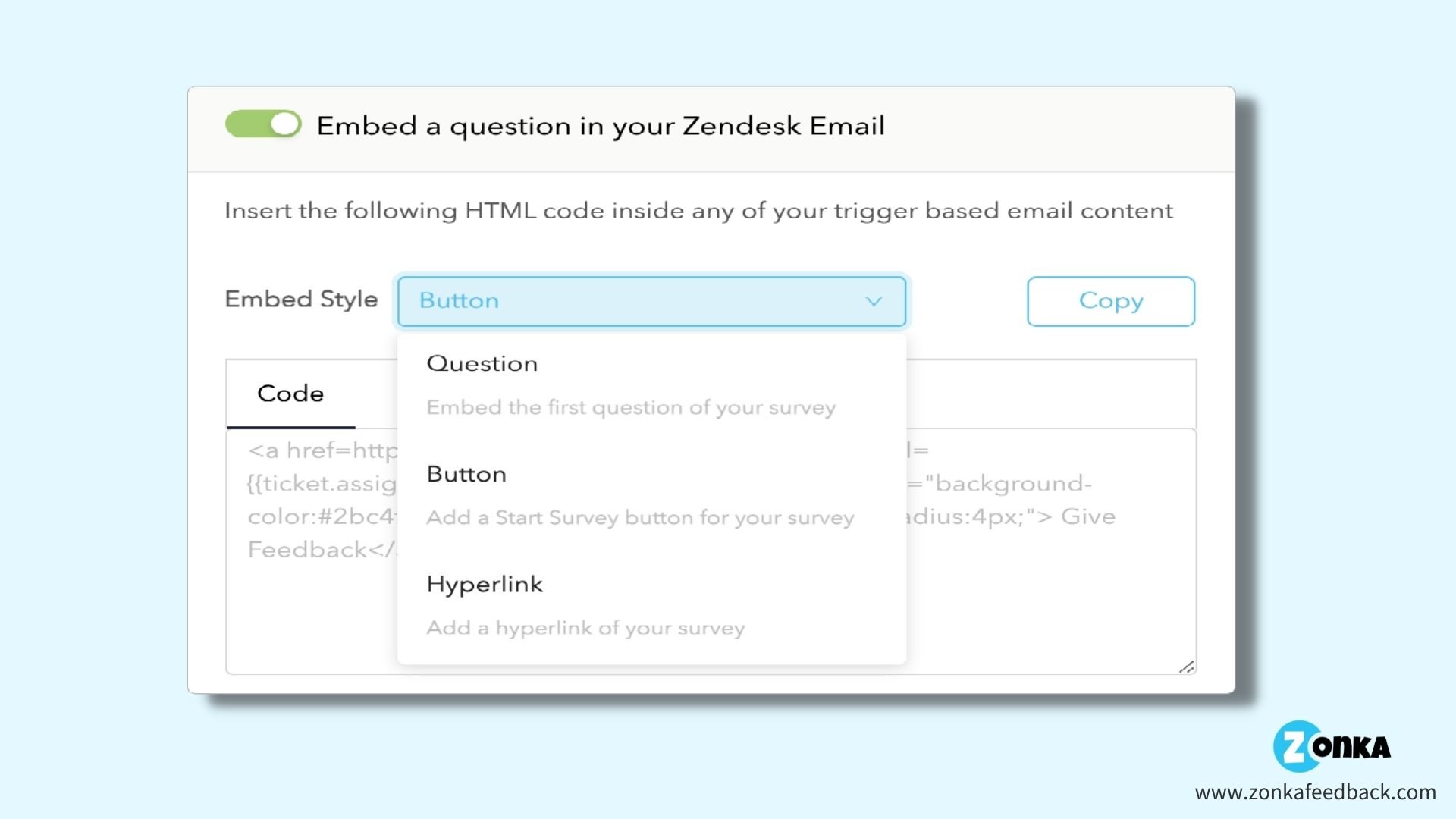This screenshot has width=1456, height=819.
Task: Open the www.zonkafeedback.com link
Action: [1315, 792]
